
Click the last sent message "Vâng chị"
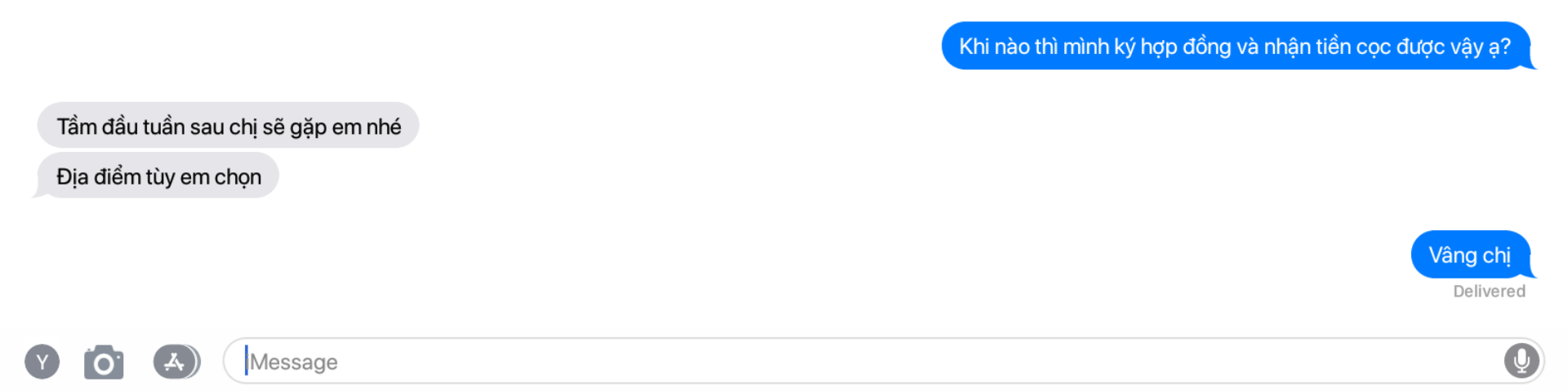[x=1471, y=255]
